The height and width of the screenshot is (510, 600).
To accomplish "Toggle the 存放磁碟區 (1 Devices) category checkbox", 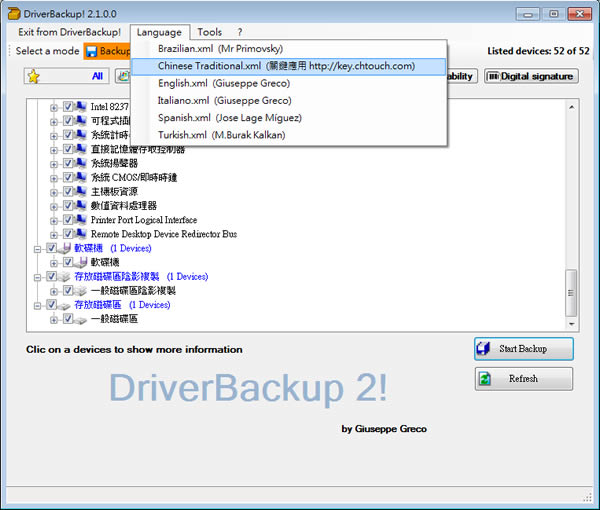I will click(x=51, y=305).
